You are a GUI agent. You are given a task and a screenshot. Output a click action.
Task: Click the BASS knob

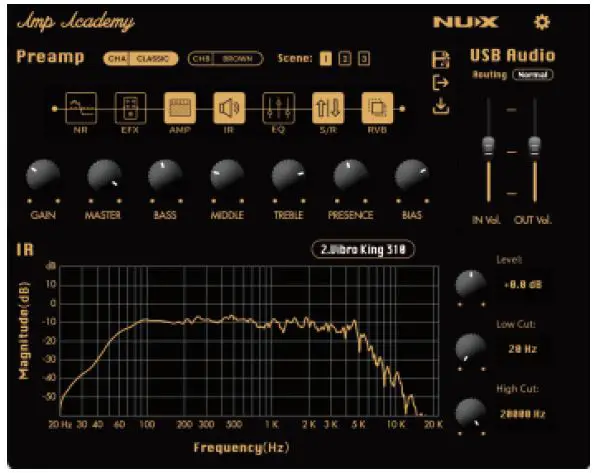pyautogui.click(x=165, y=176)
